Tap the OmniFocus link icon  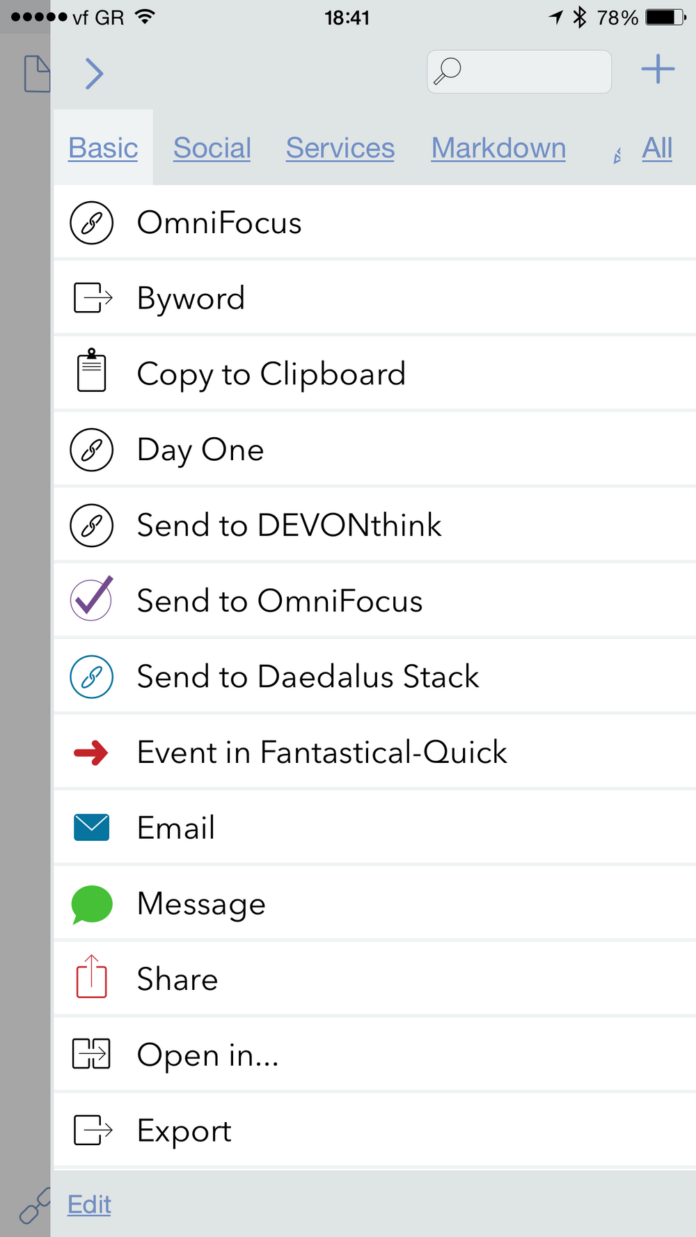point(91,223)
